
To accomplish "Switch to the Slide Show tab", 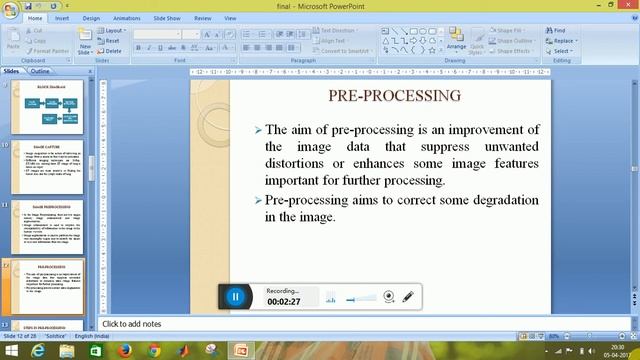I will point(167,18).
